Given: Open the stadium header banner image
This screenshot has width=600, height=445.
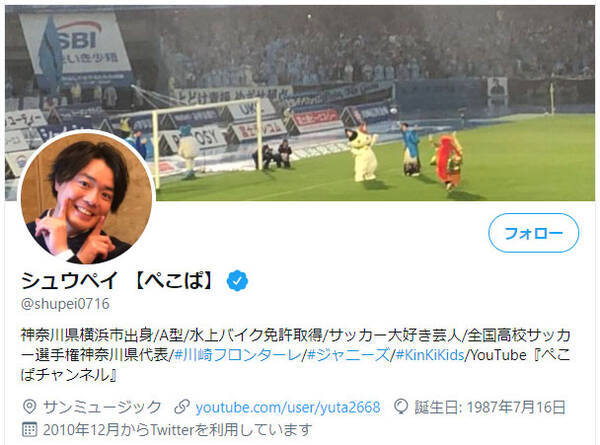Looking at the screenshot, I should click(x=300, y=103).
